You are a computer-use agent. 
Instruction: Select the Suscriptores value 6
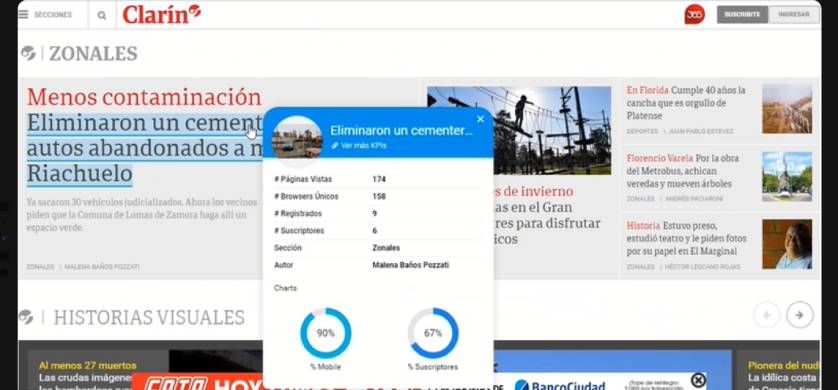[375, 230]
